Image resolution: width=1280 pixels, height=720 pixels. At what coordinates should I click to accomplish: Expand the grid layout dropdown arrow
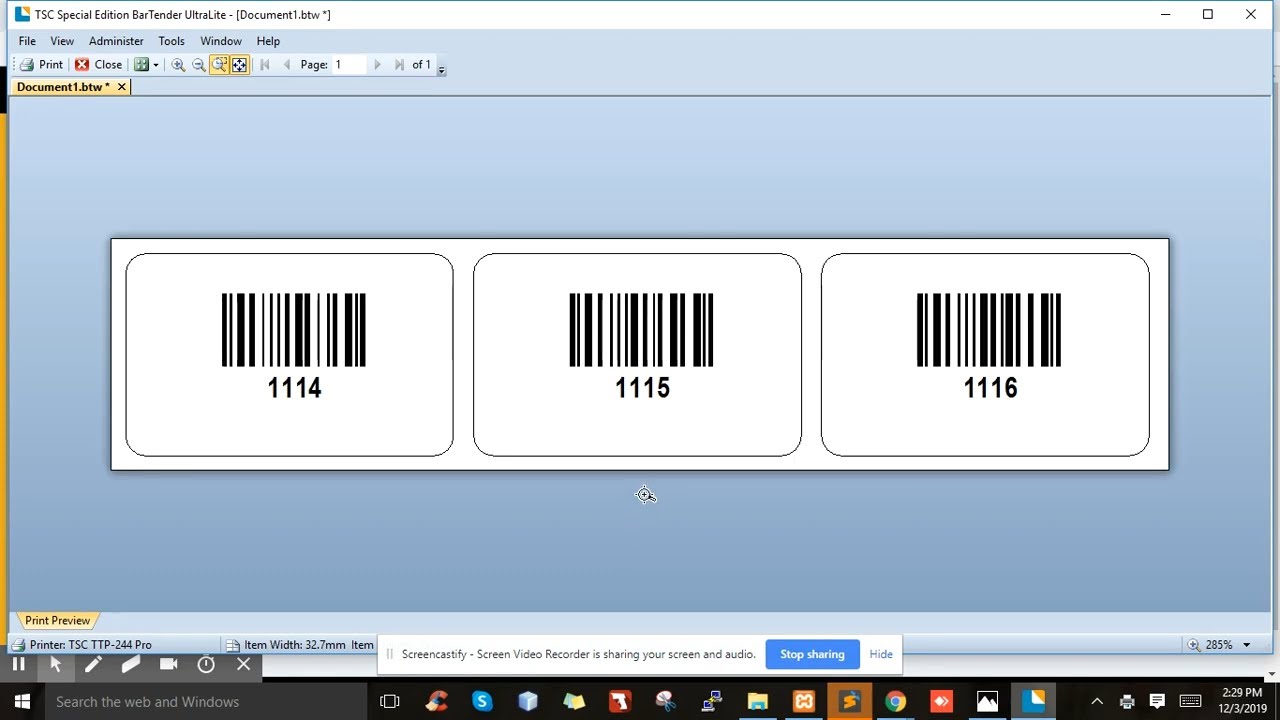tap(156, 65)
